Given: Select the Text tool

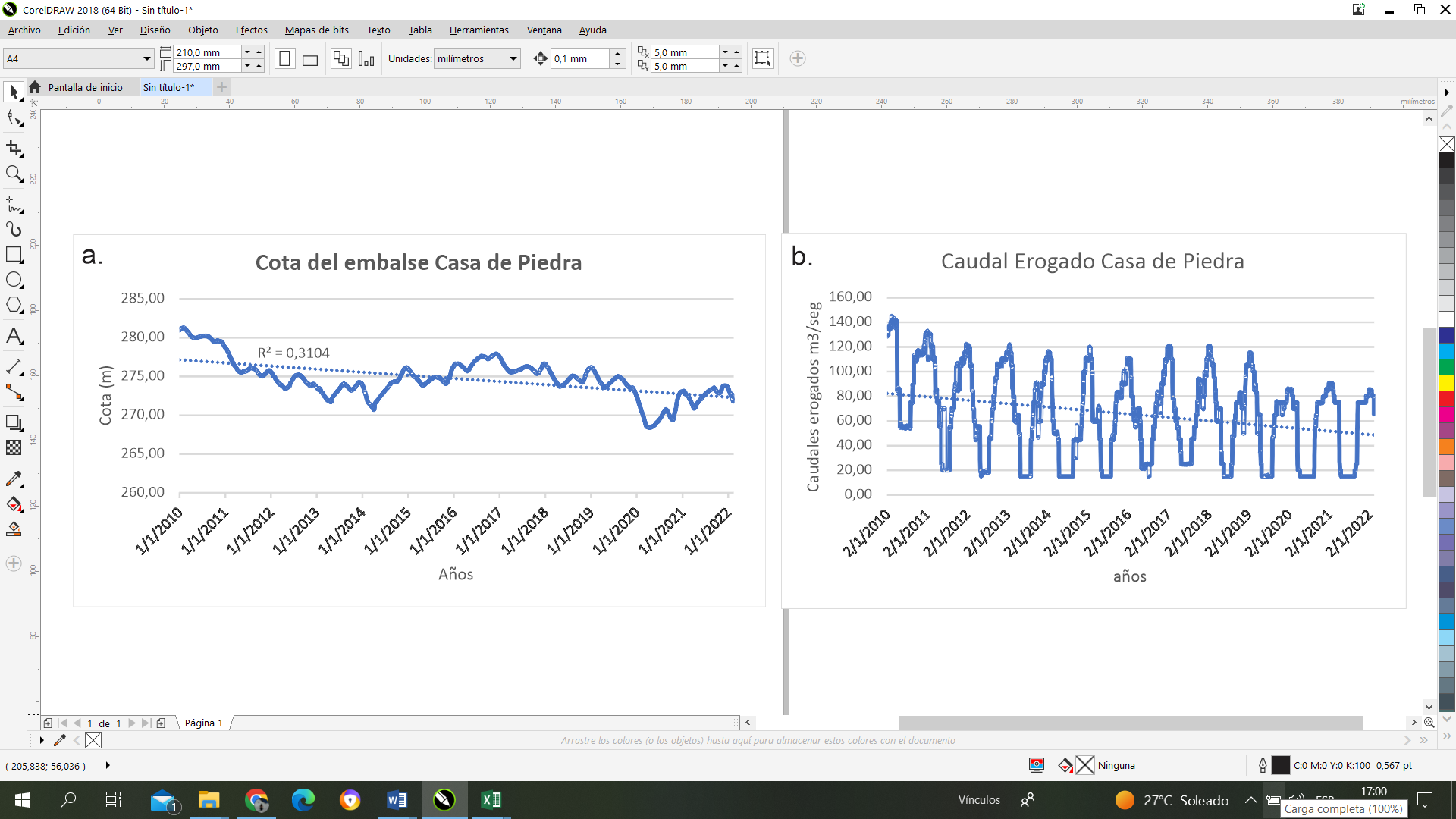Looking at the screenshot, I should pyautogui.click(x=14, y=336).
